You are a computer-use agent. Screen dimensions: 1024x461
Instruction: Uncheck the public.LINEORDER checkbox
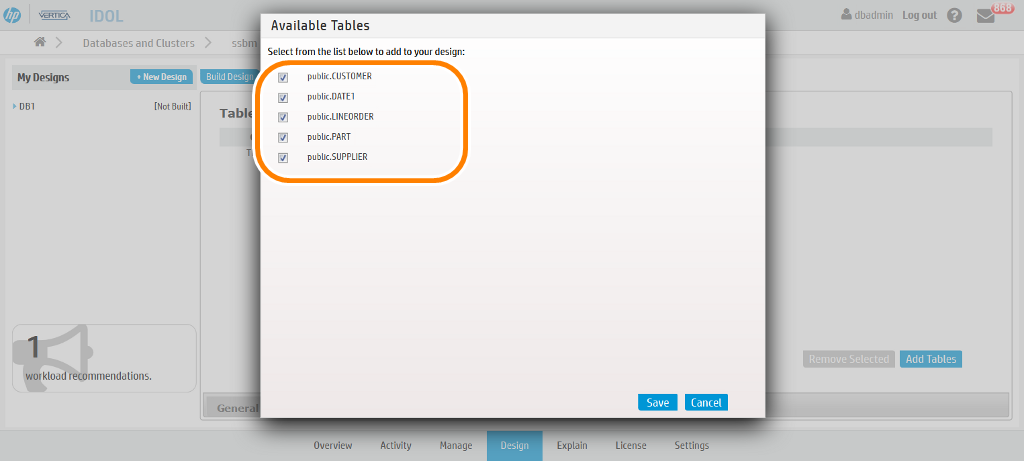(x=283, y=118)
